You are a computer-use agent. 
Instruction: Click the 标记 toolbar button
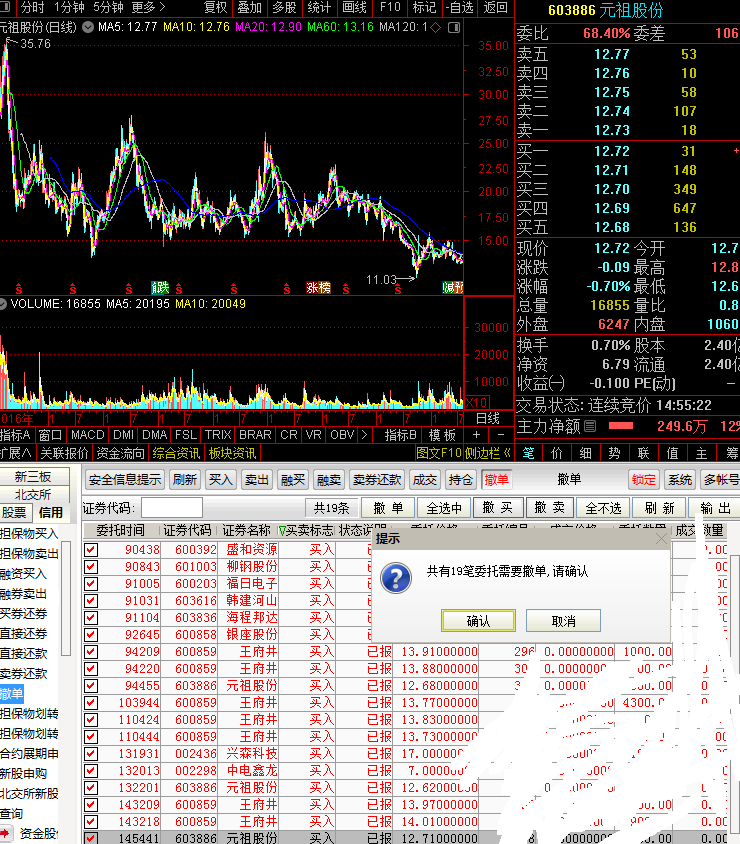pyautogui.click(x=424, y=8)
